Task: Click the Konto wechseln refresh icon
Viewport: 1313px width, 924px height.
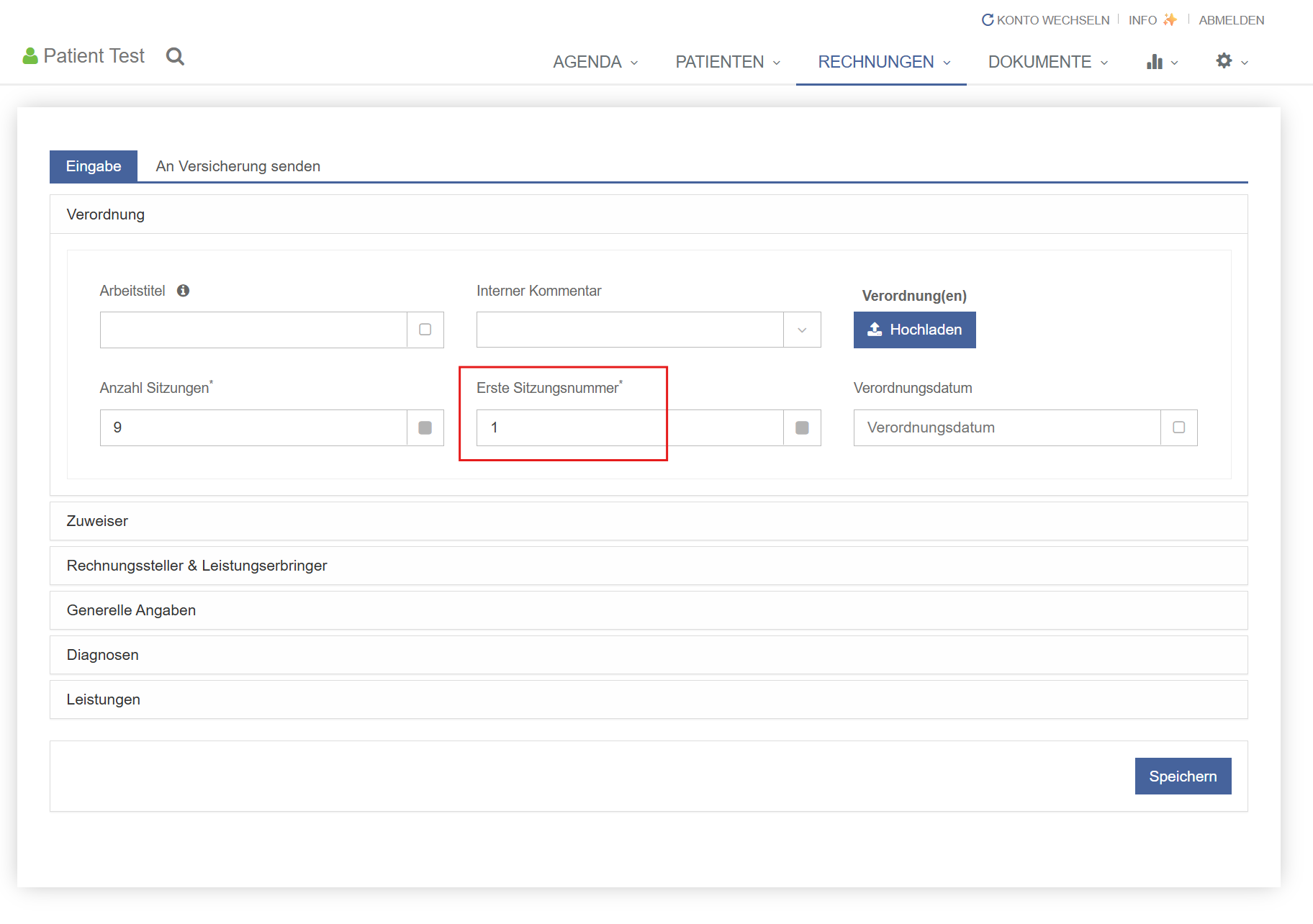Action: coord(988,20)
